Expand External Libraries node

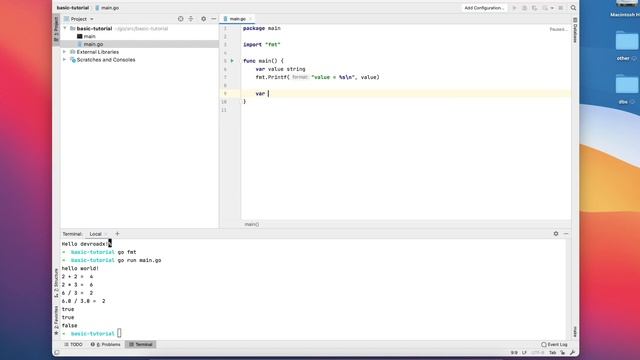(64, 52)
